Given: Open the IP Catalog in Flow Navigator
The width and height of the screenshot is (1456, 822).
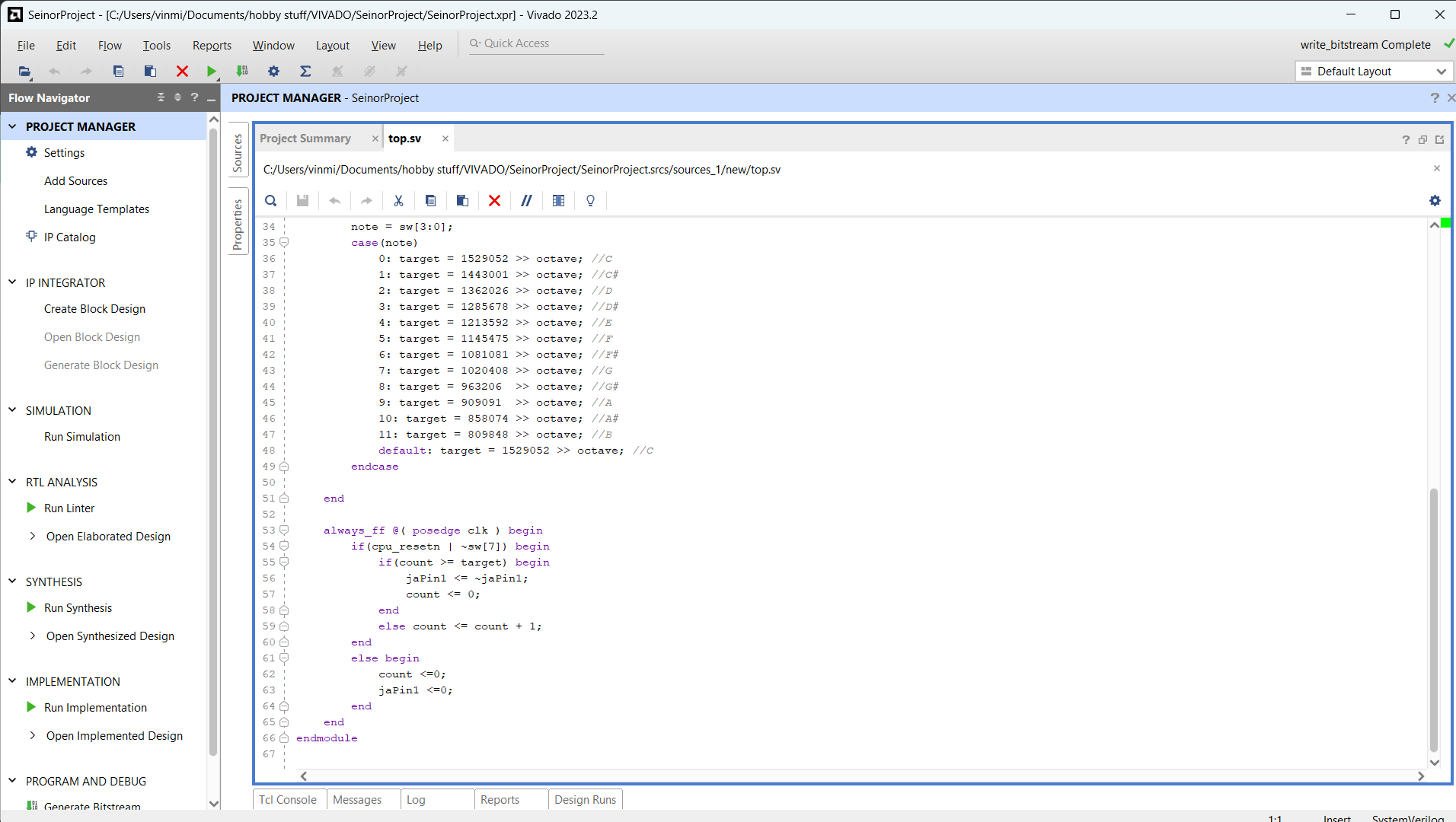Looking at the screenshot, I should click(69, 237).
